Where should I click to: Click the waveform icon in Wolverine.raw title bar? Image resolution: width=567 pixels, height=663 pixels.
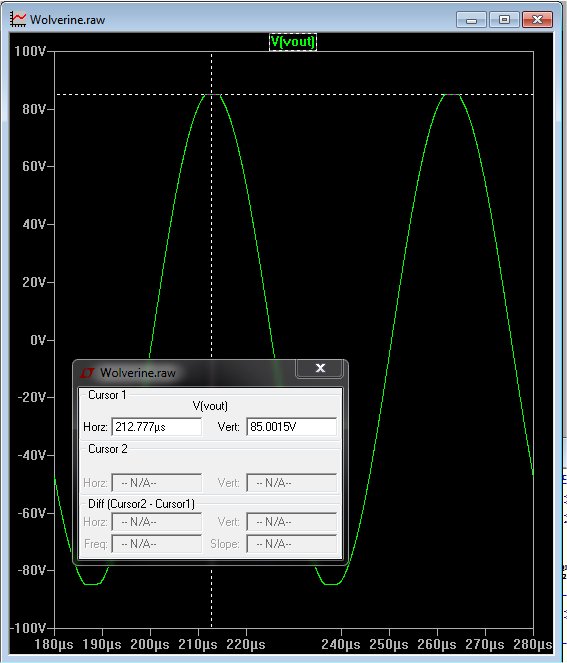click(x=18, y=19)
